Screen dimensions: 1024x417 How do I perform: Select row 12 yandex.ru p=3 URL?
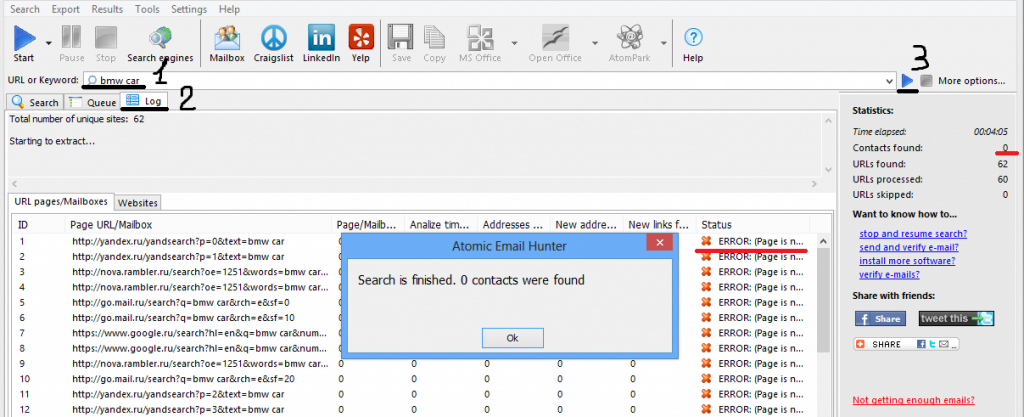click(178, 410)
